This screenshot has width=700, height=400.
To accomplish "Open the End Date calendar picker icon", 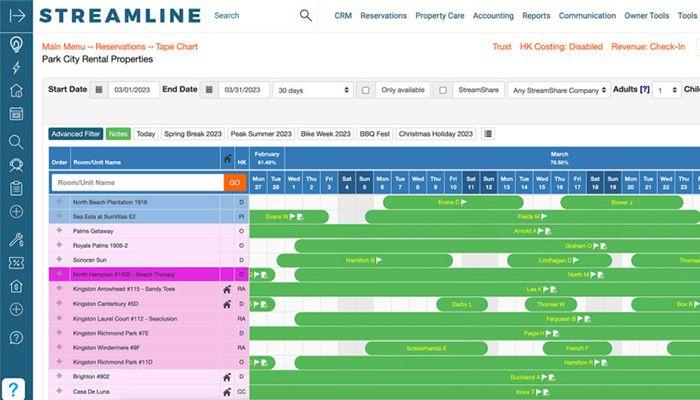I will pyautogui.click(x=209, y=90).
